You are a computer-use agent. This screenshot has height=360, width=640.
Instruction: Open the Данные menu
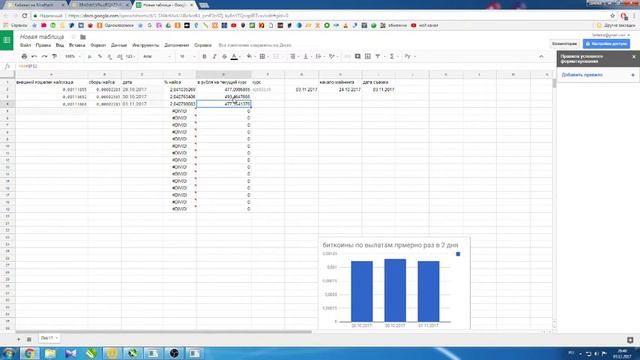click(x=119, y=45)
